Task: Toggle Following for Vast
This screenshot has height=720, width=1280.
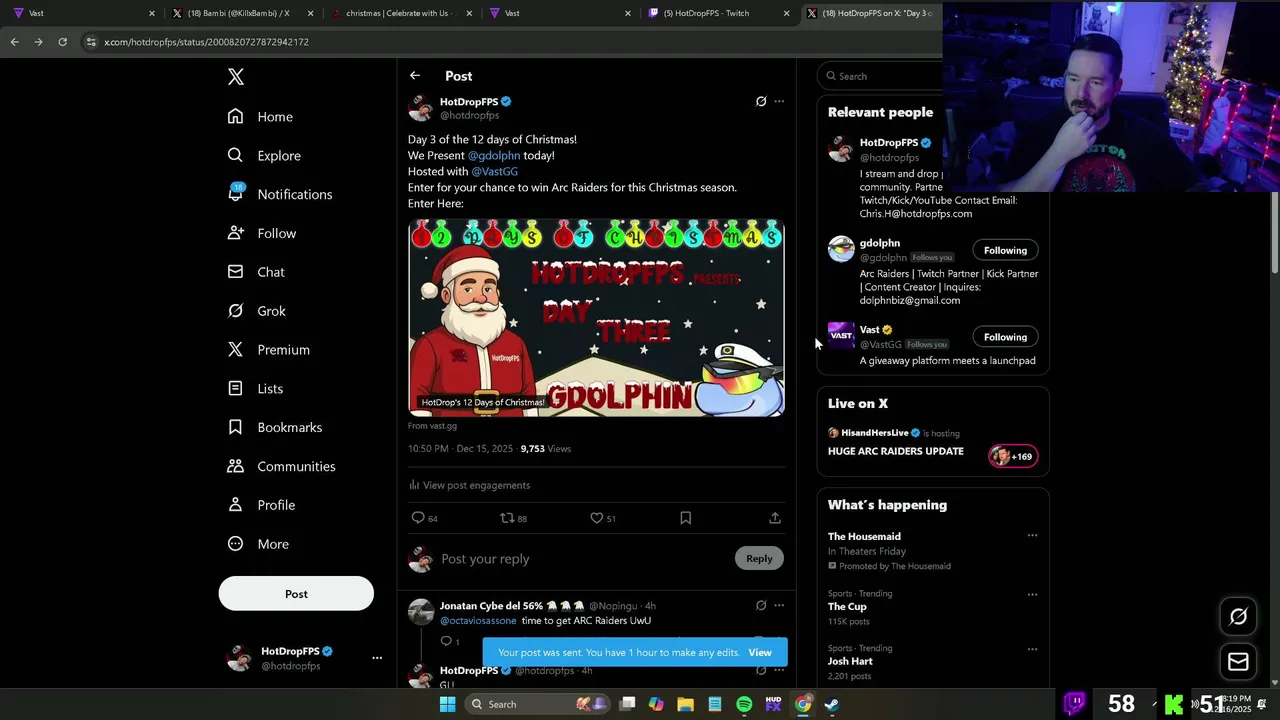Action: click(x=1005, y=337)
